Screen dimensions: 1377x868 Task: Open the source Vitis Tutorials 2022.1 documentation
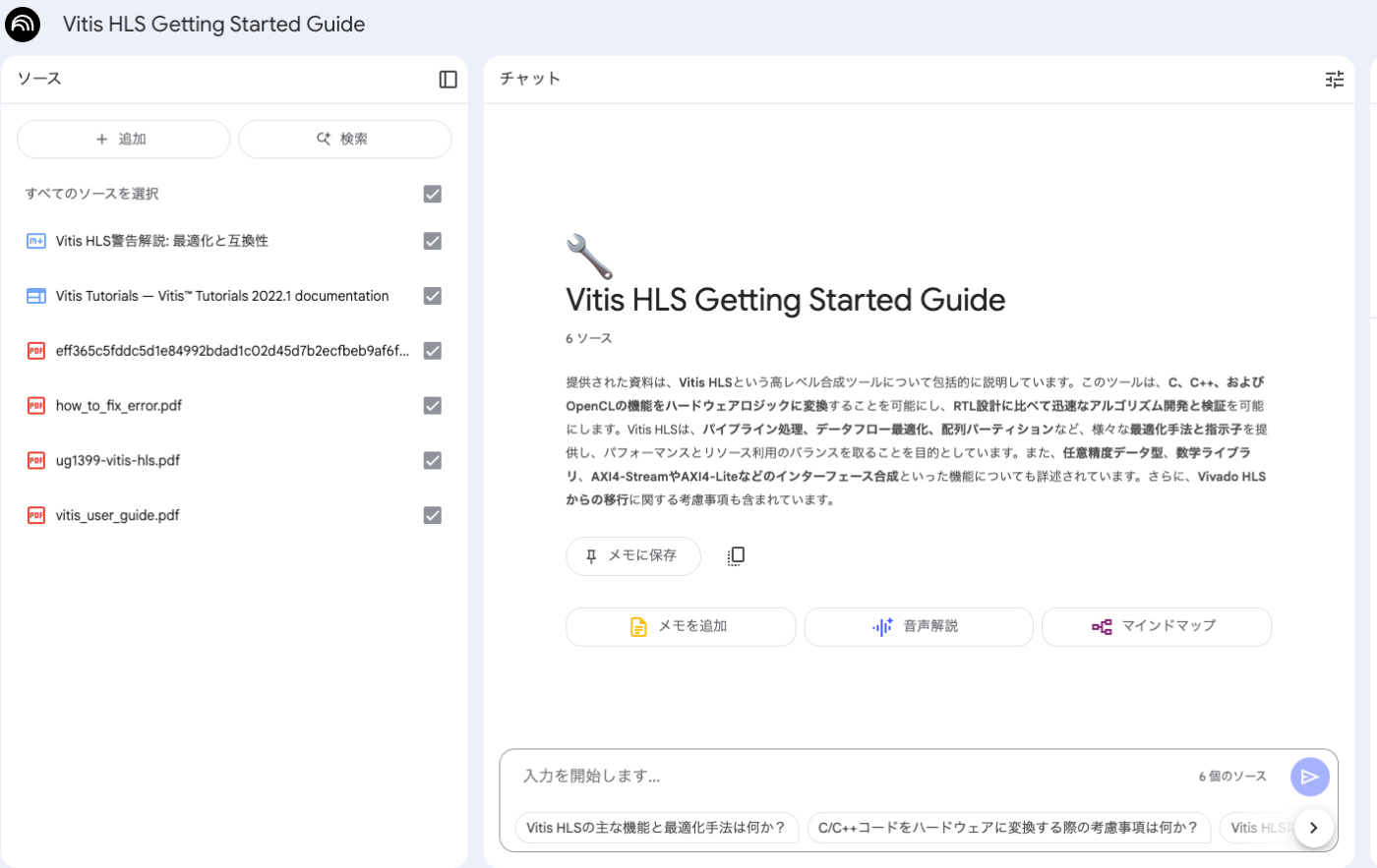point(222,296)
